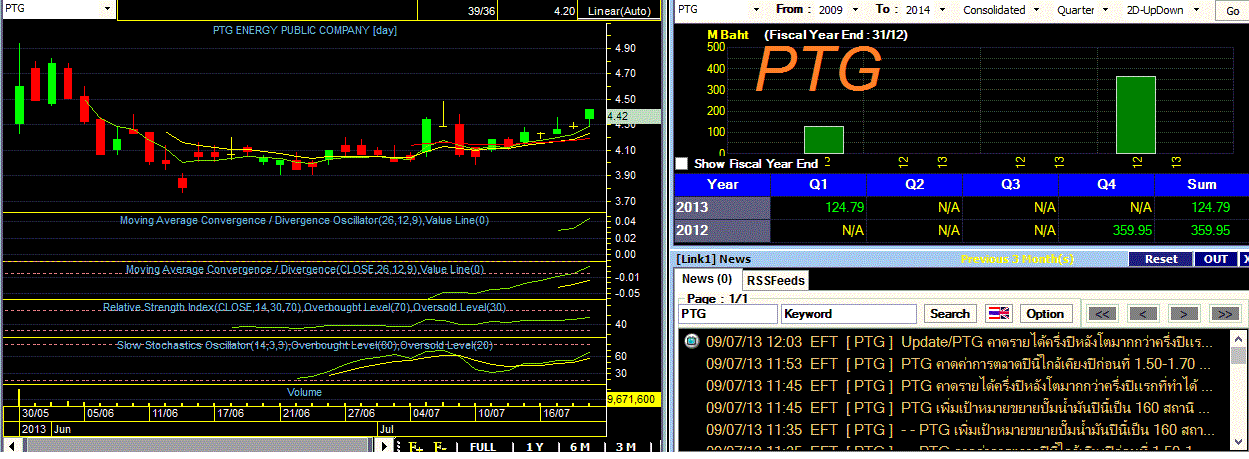Click the F+ increase icon below the chart
1249x459 pixels.
click(x=416, y=447)
